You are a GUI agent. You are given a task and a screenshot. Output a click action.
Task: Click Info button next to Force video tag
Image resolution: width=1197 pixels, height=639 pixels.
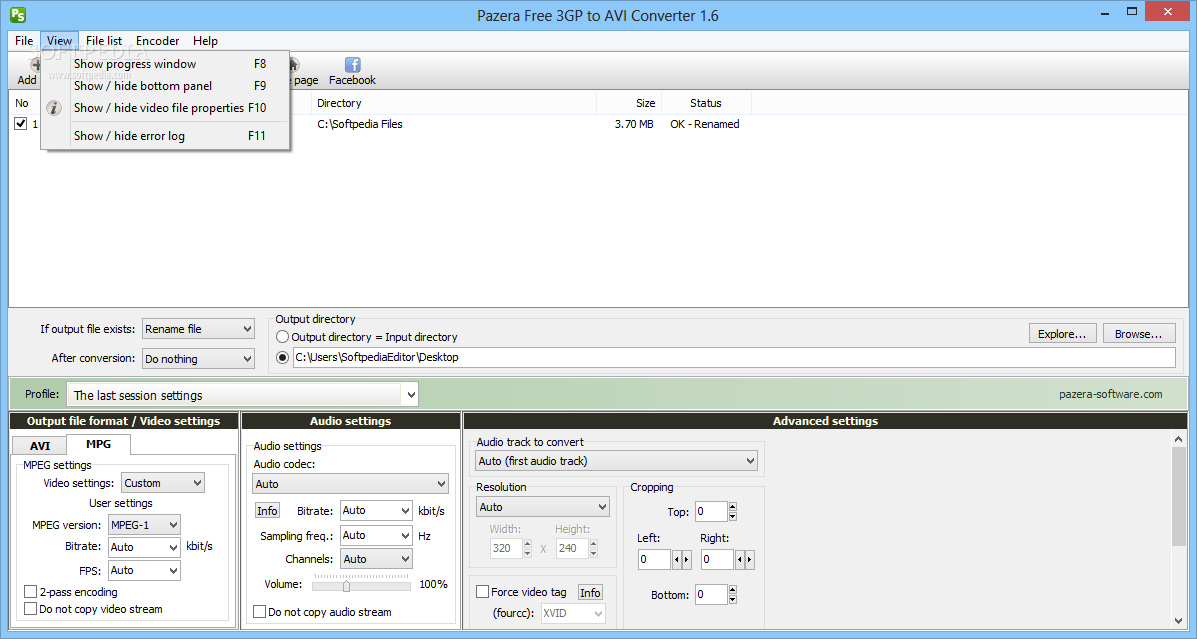[x=590, y=592]
